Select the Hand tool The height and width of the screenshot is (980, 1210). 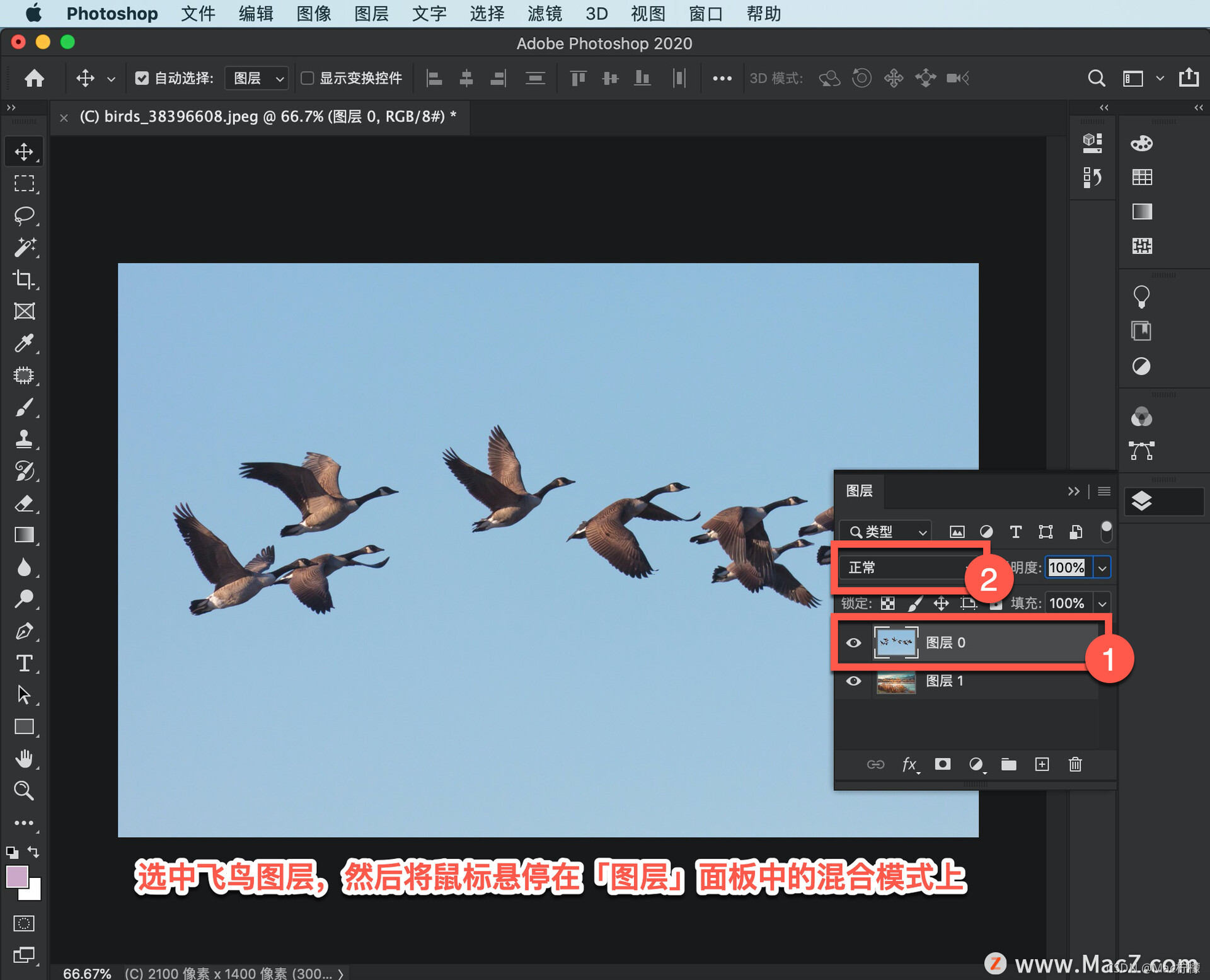24,759
